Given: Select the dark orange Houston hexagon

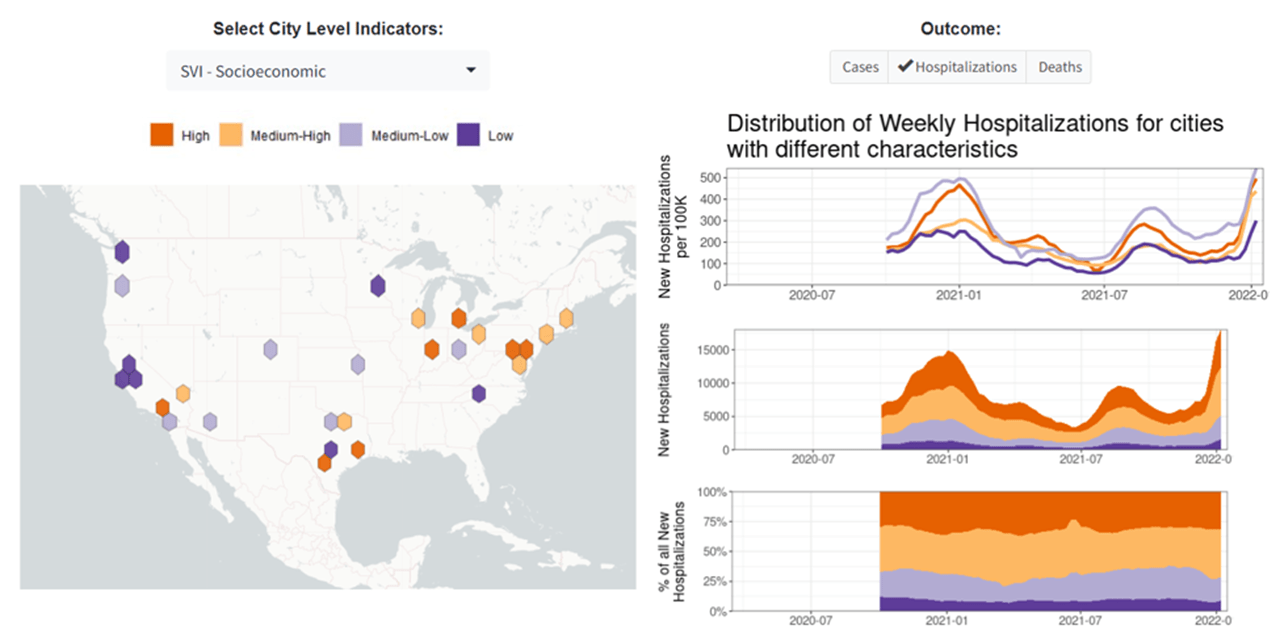Looking at the screenshot, I should click(x=358, y=449).
